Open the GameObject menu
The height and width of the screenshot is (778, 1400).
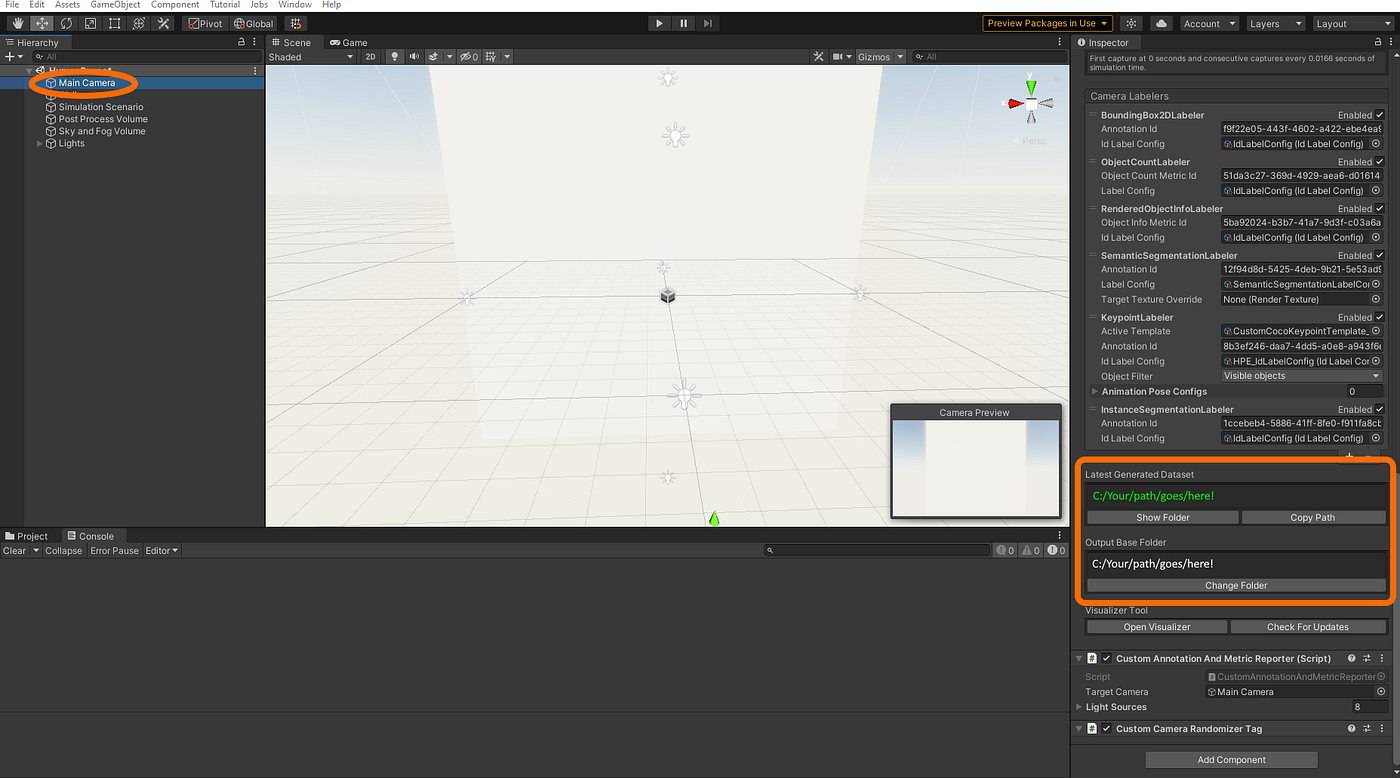click(115, 5)
